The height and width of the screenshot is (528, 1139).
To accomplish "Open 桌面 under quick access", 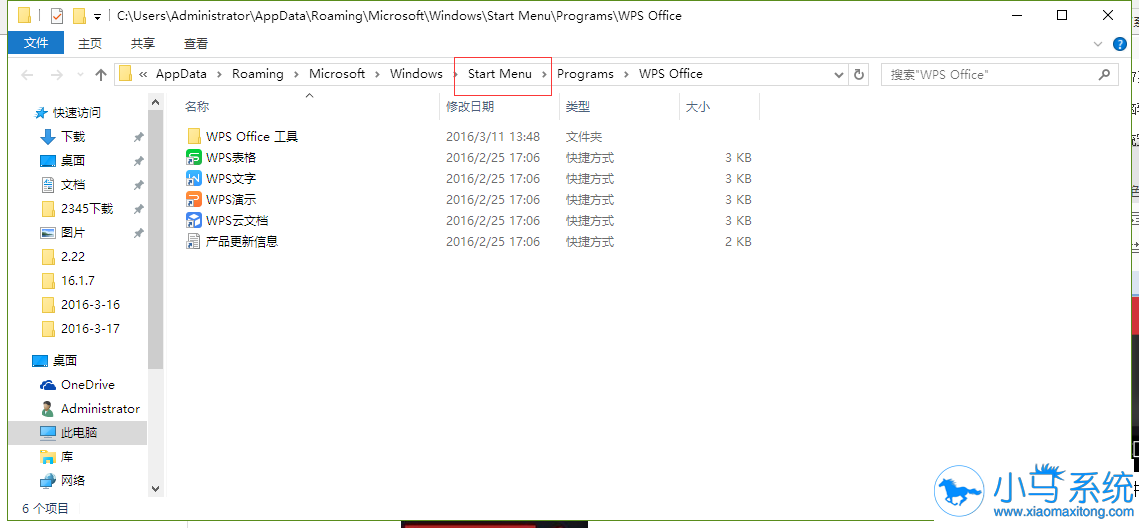I will (x=73, y=161).
